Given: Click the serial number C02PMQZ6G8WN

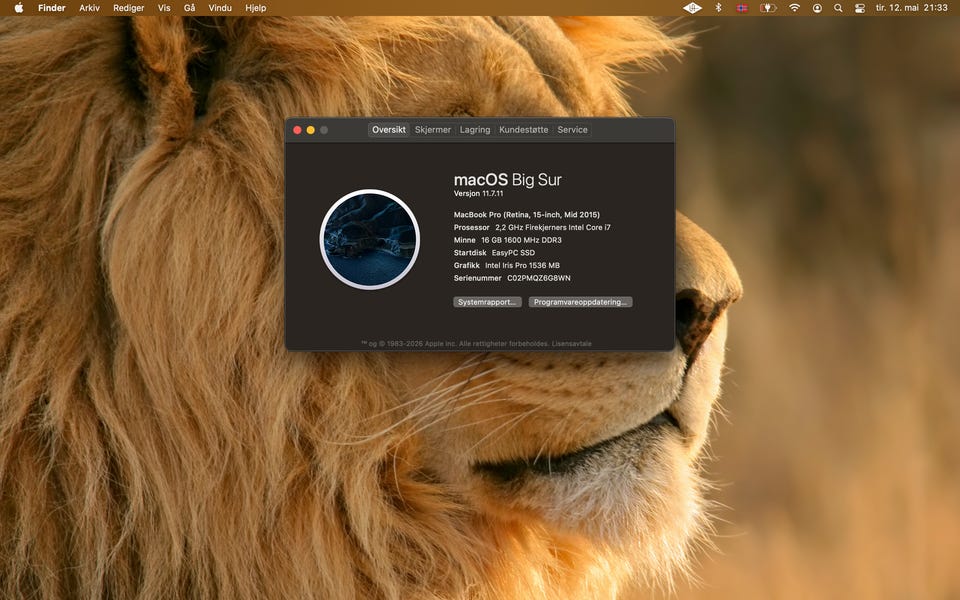Looking at the screenshot, I should [539, 278].
